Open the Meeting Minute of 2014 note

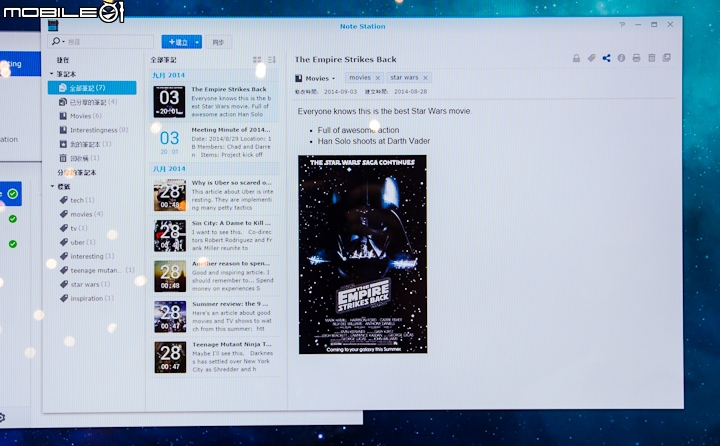point(214,142)
